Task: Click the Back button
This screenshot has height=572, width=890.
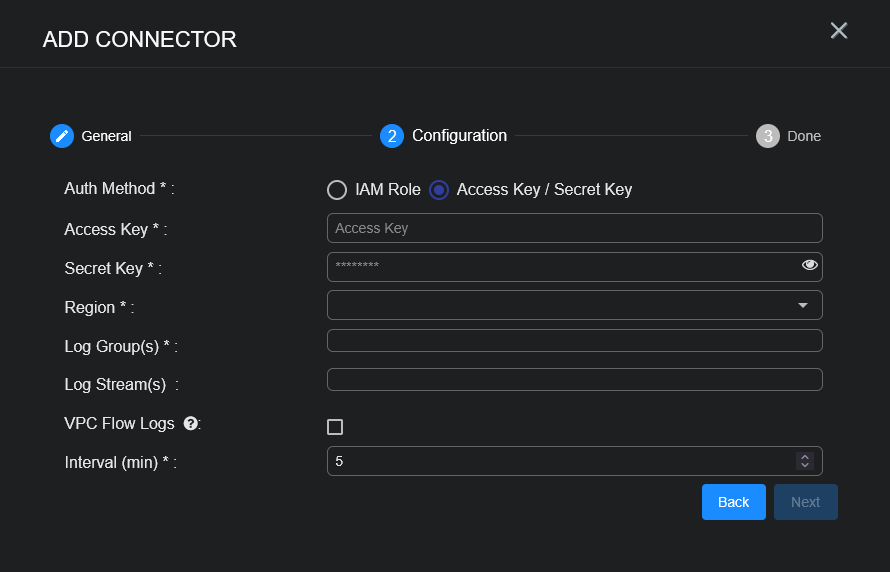Action: pos(733,502)
